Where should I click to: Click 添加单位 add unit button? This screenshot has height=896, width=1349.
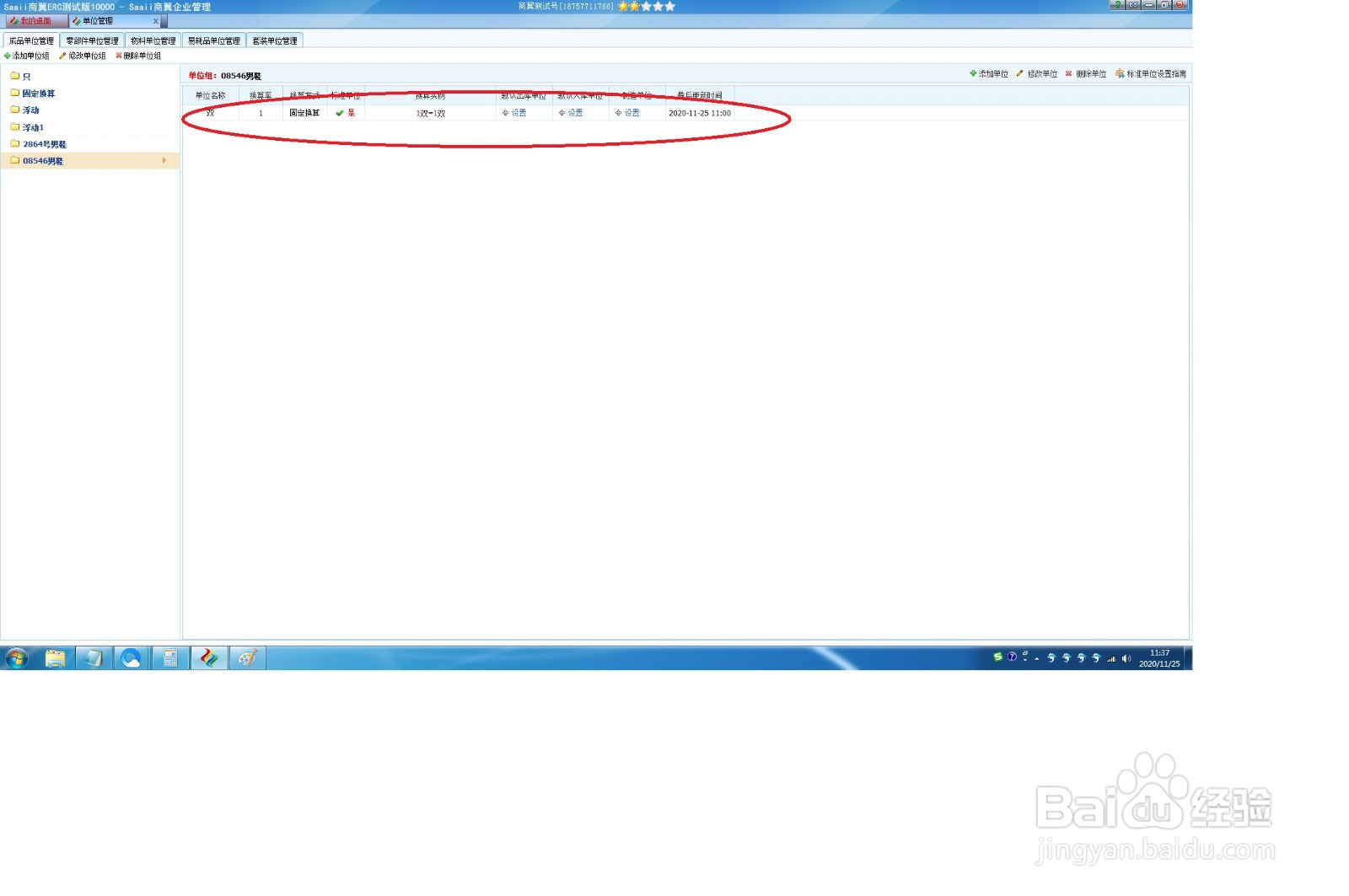tap(989, 74)
